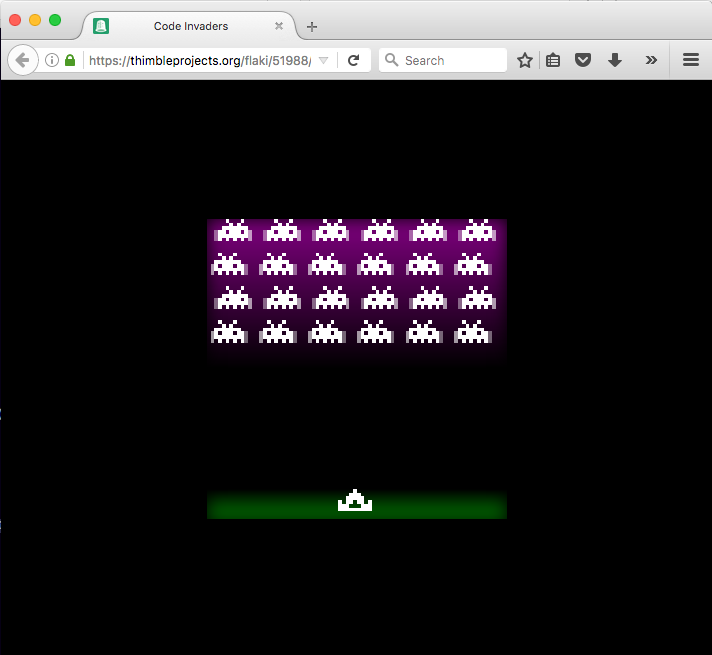
Task: Reload the Code Invaders page
Action: click(x=353, y=60)
